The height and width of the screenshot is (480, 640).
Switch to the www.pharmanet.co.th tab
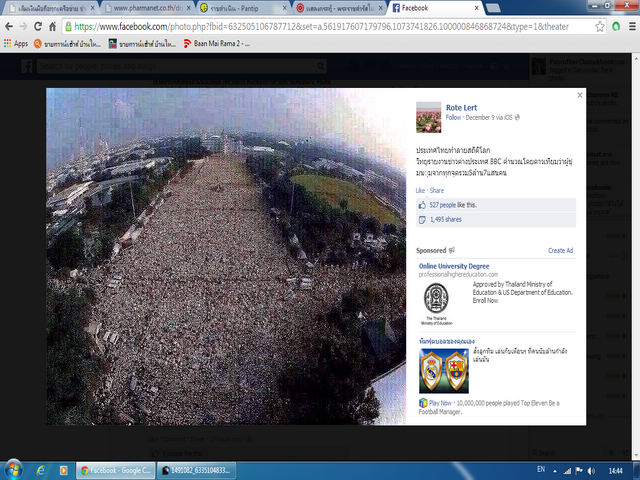pos(148,8)
